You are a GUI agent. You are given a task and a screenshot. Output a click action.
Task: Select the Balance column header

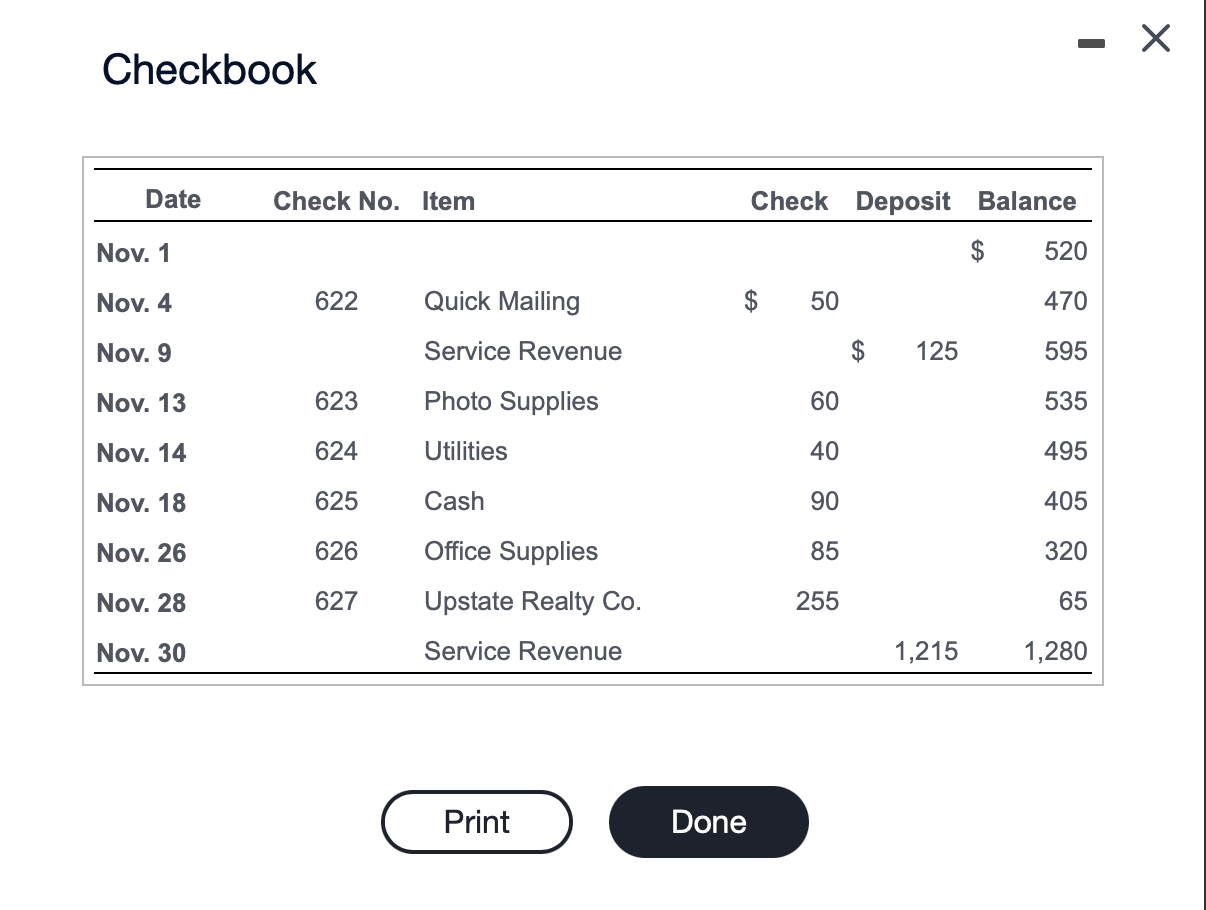tap(1027, 201)
